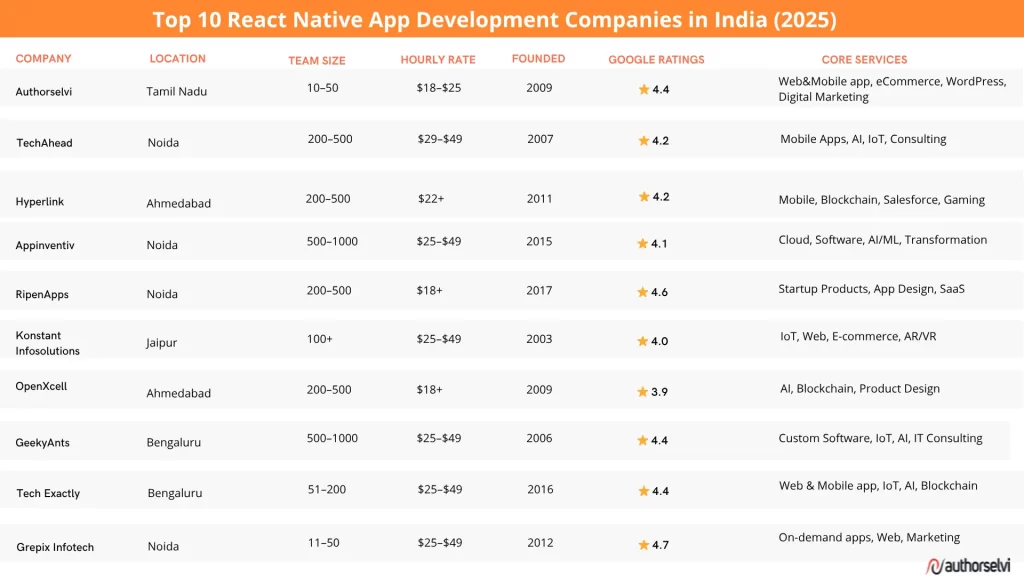
Task: Click the authorselvi swirl logo at bottom right
Action: 935,564
